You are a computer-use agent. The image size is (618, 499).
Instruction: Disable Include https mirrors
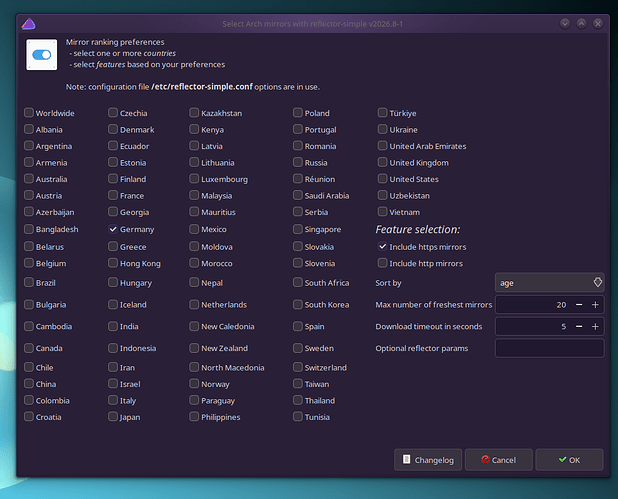(x=382, y=246)
